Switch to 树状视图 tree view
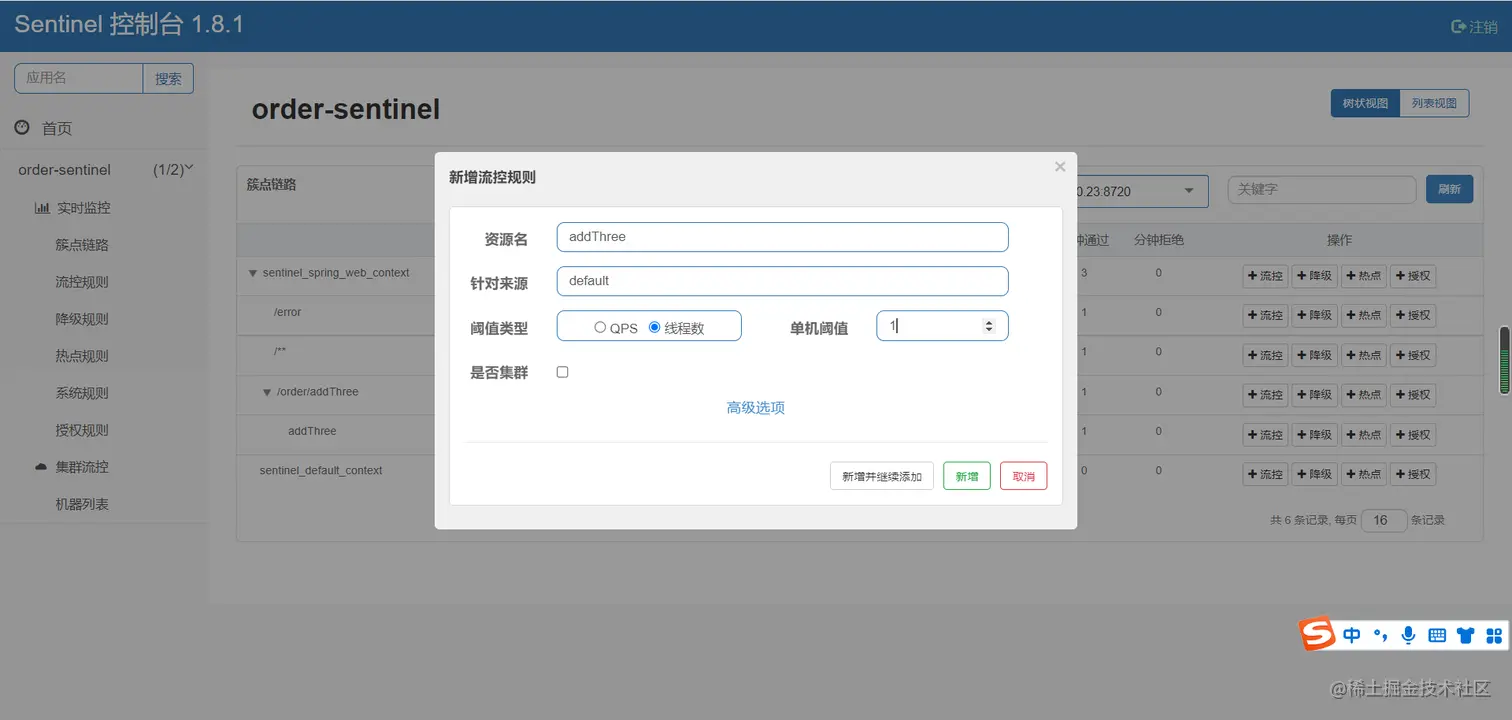Viewport: 1512px width, 720px height. click(x=1365, y=103)
